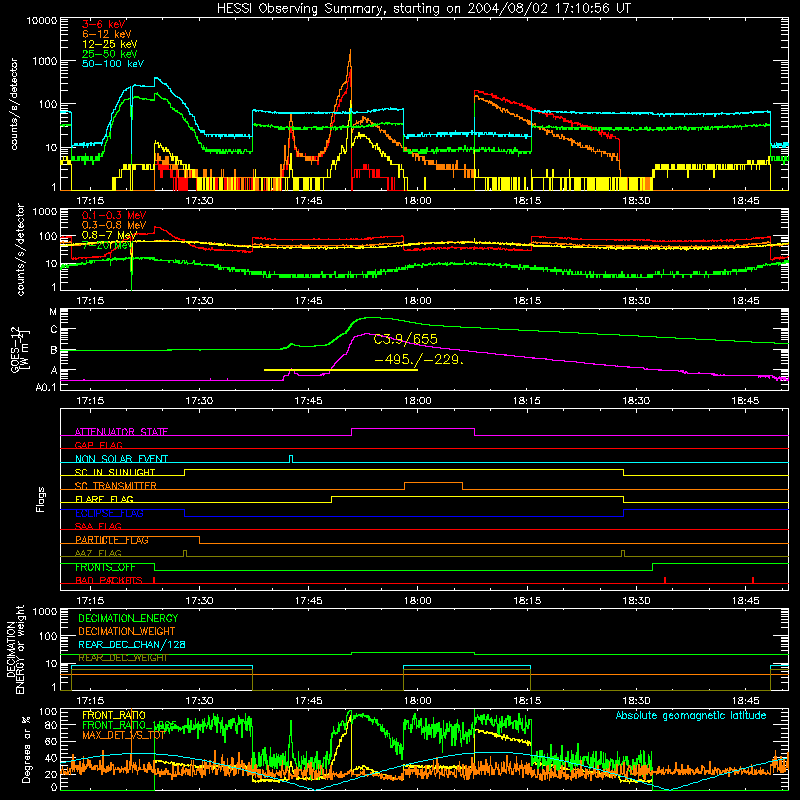
Task: Click the ATTENUATOR_STATE flag label
Action: pos(121,432)
